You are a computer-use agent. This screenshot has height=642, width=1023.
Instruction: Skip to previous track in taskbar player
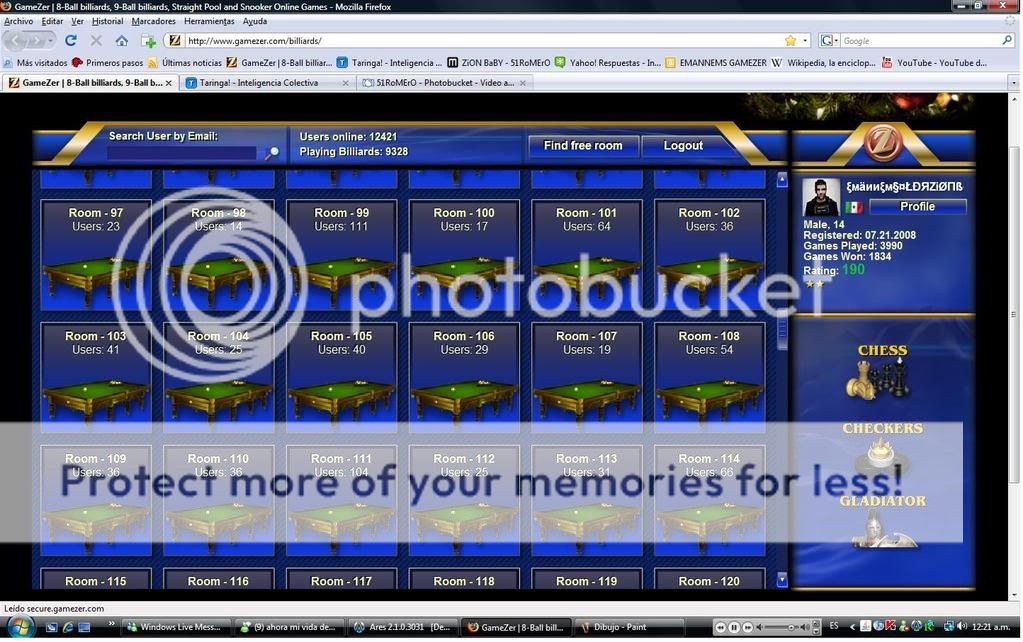point(720,628)
